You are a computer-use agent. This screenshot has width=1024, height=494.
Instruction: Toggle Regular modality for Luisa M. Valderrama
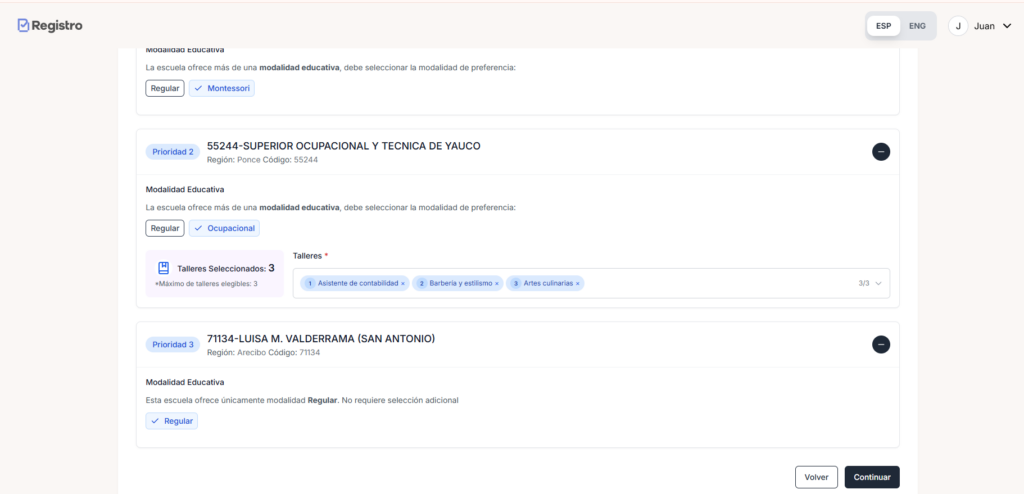[x=172, y=421]
